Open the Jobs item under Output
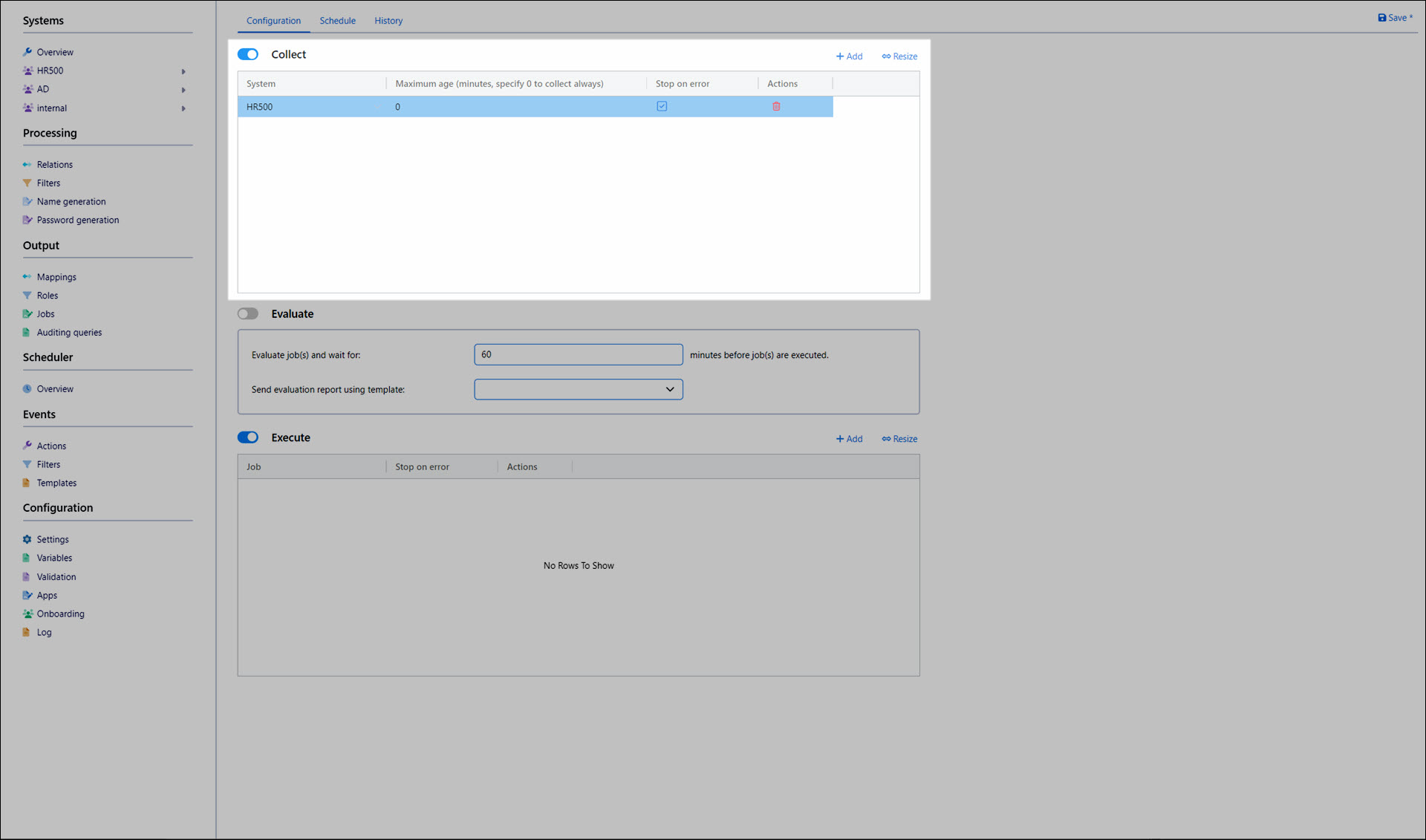Screen dimensions: 1426x840 coord(45,313)
